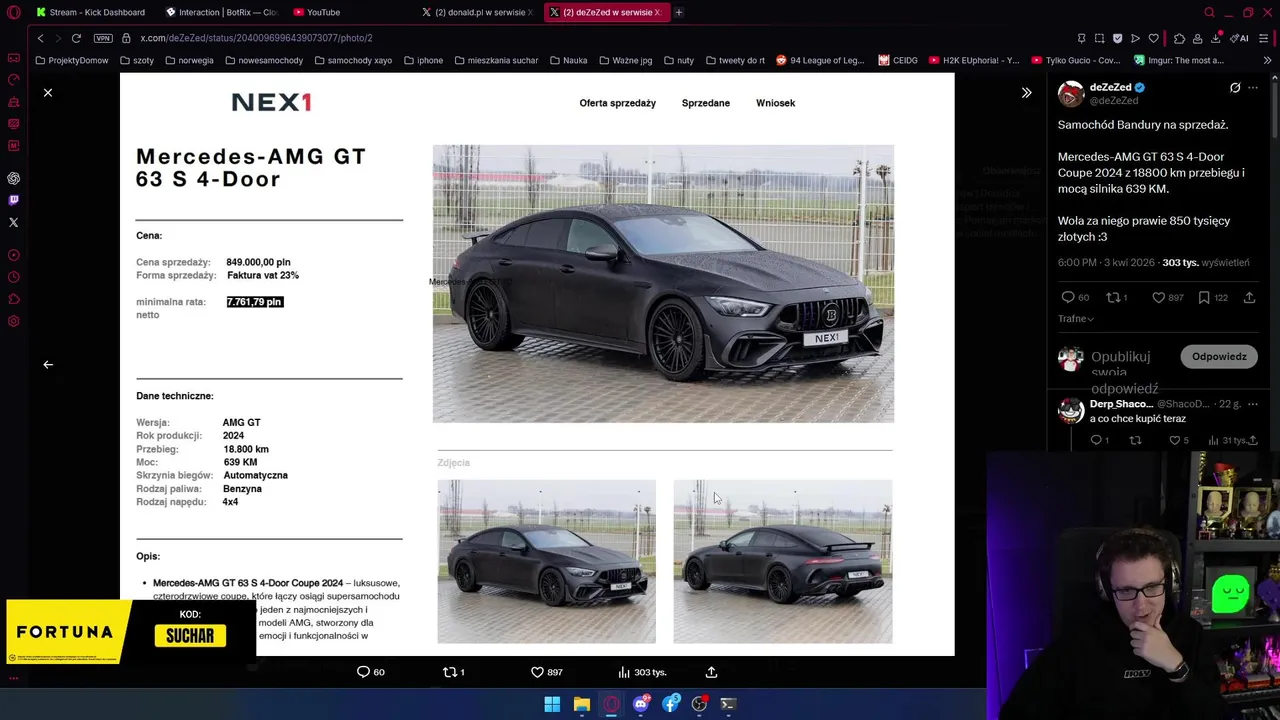Click the NEX1 logo
The width and height of the screenshot is (1280, 720).
(271, 102)
